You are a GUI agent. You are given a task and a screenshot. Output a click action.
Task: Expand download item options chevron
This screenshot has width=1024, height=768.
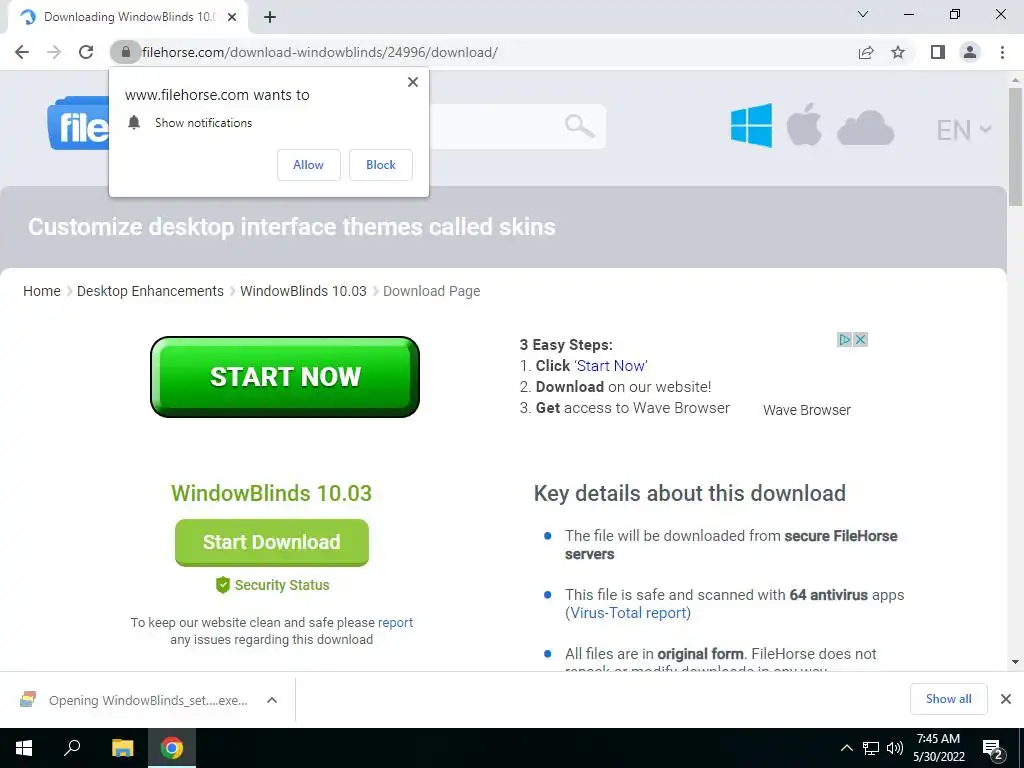(272, 700)
